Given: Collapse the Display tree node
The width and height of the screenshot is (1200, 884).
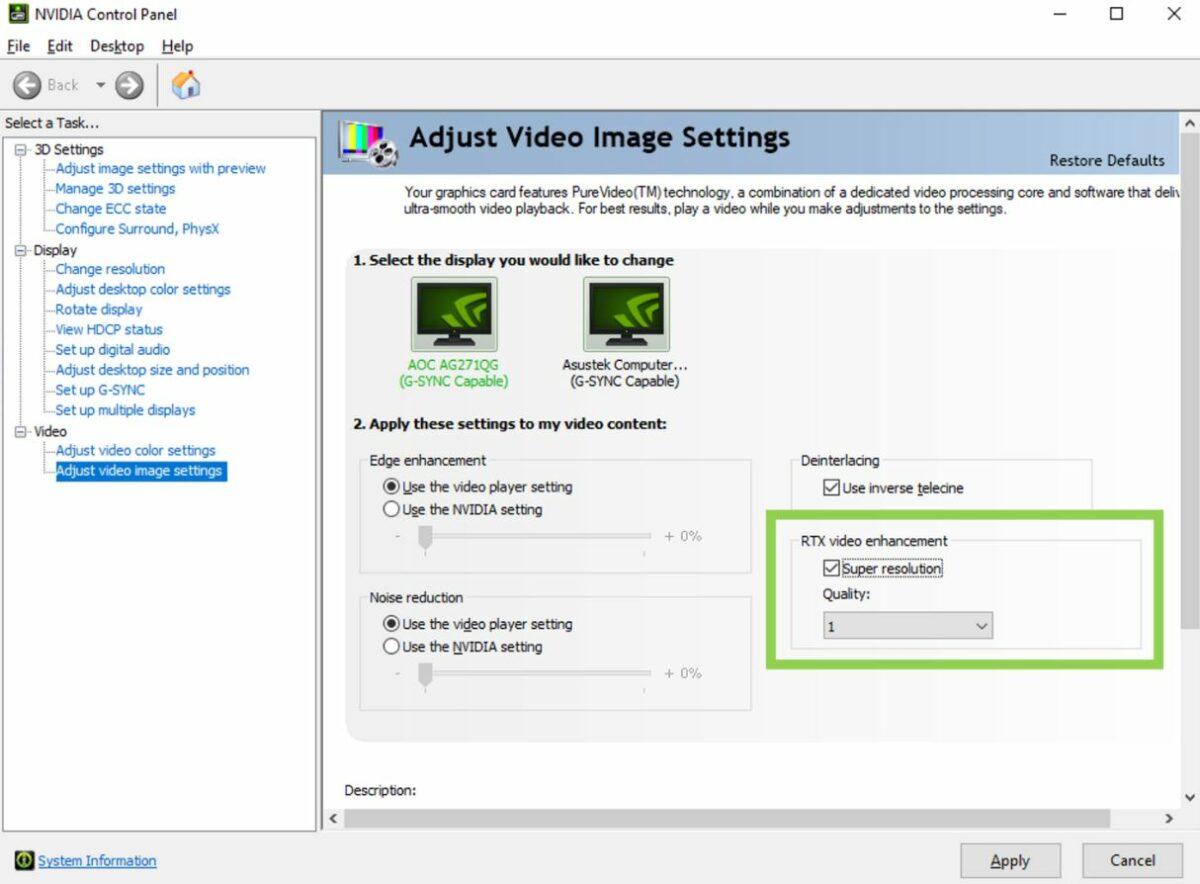Looking at the screenshot, I should 22,250.
